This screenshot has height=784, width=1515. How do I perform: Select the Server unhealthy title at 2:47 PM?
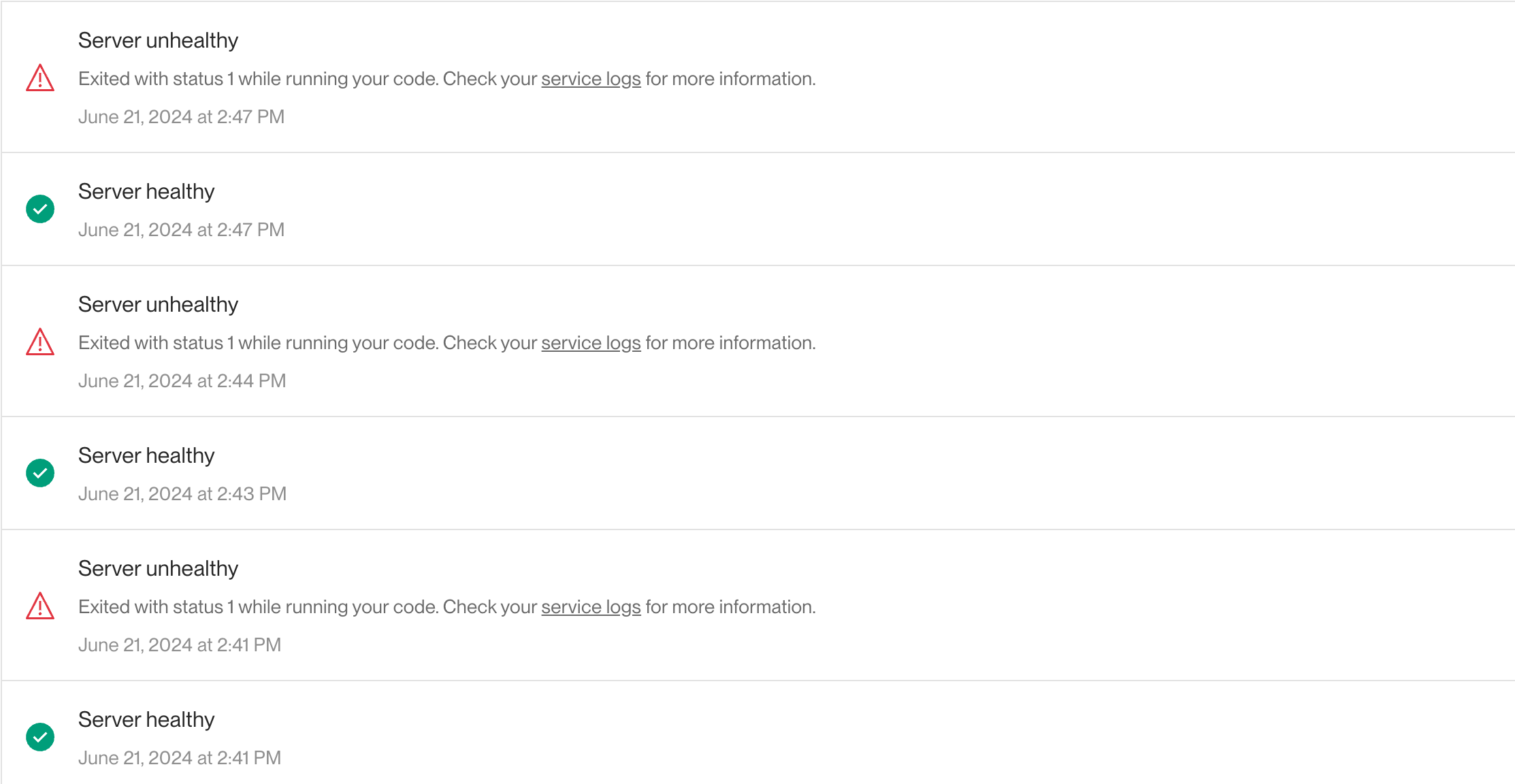pos(158,41)
